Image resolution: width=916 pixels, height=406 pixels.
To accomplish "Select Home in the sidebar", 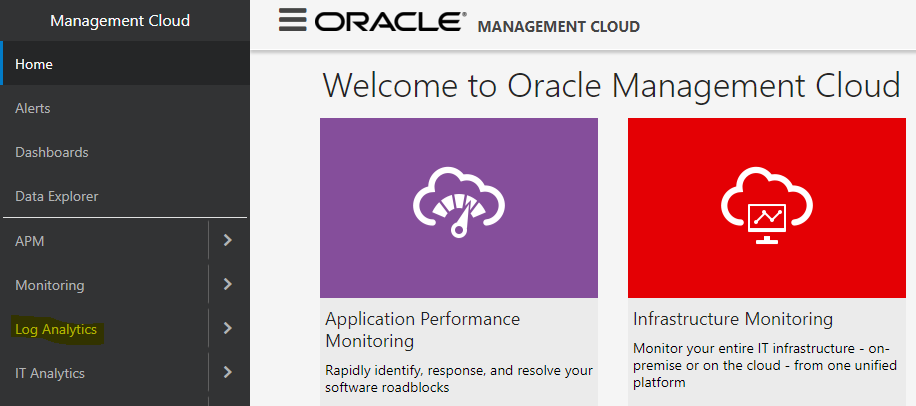I will coord(125,63).
